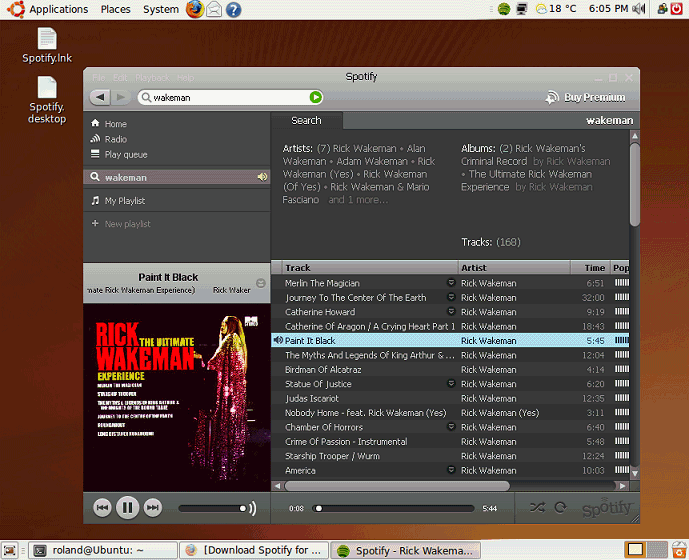Select the Search tab
Viewport: 689px width, 560px height.
(x=306, y=121)
